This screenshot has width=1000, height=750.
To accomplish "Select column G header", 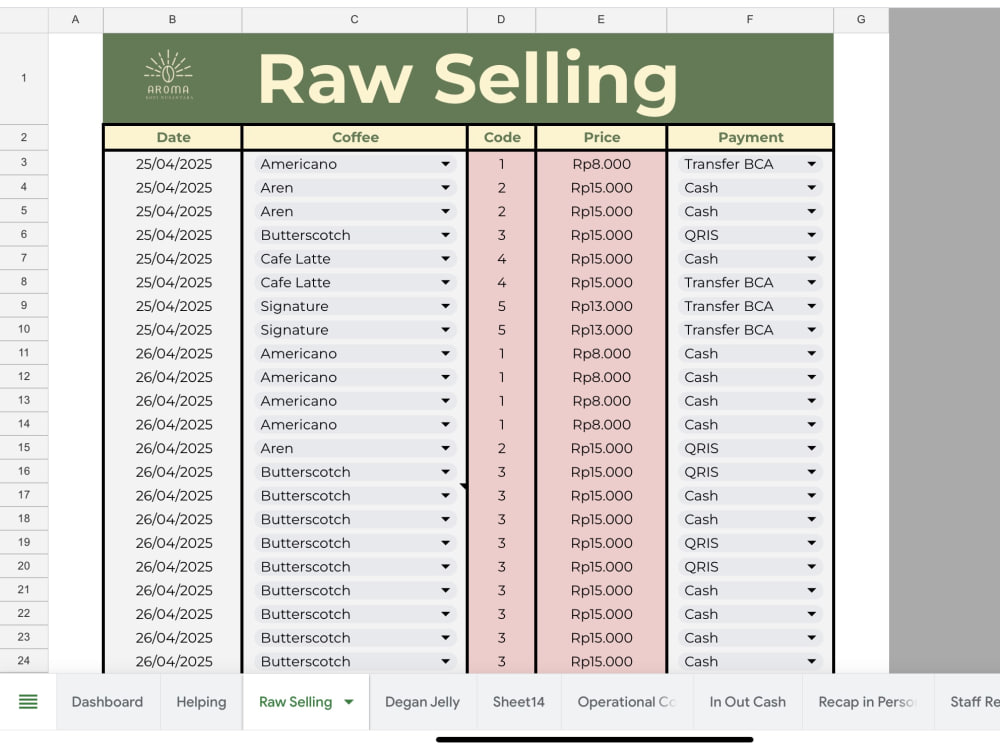I will [x=861, y=20].
